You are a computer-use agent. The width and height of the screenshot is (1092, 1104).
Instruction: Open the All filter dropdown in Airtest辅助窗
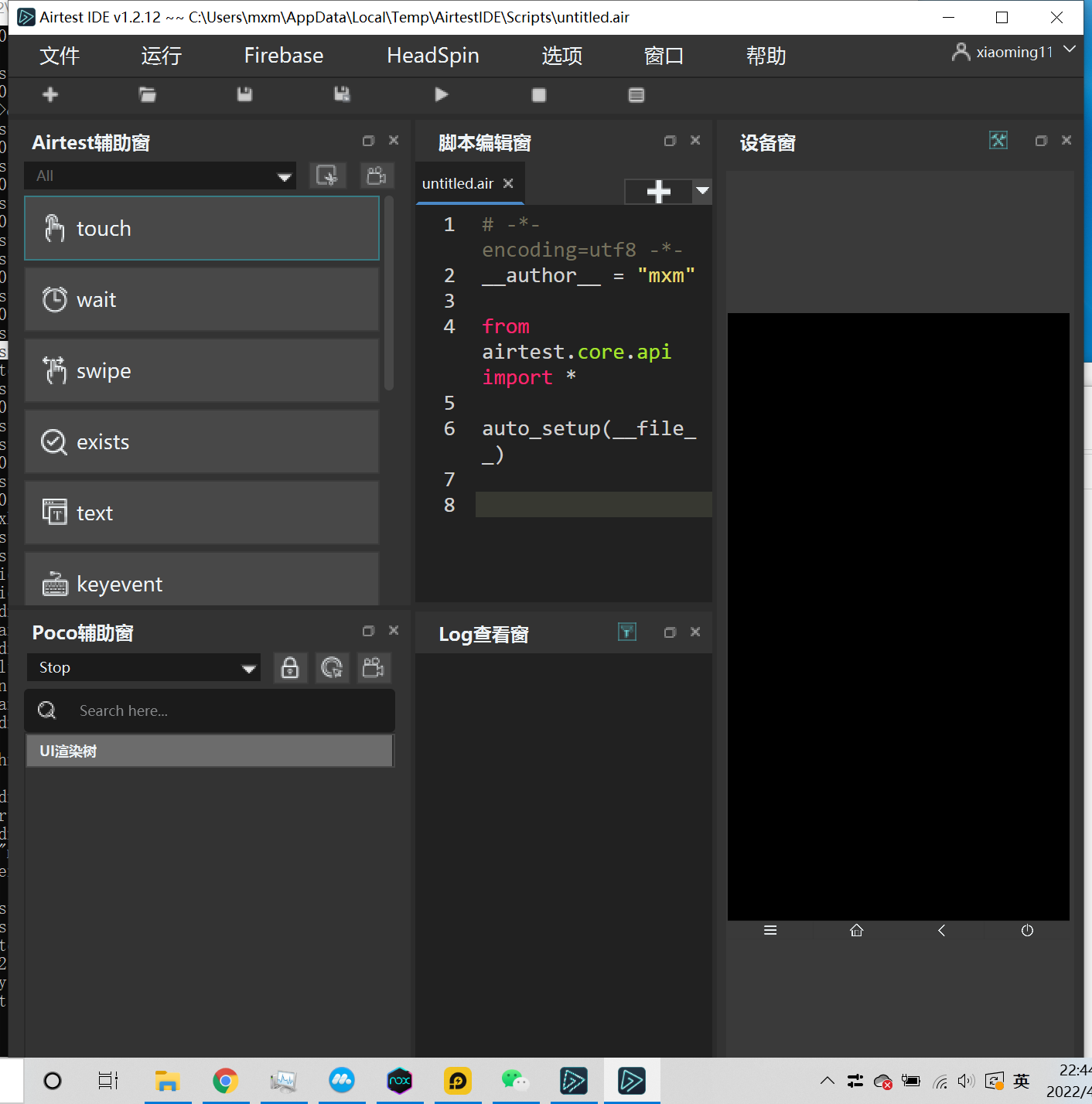(160, 176)
